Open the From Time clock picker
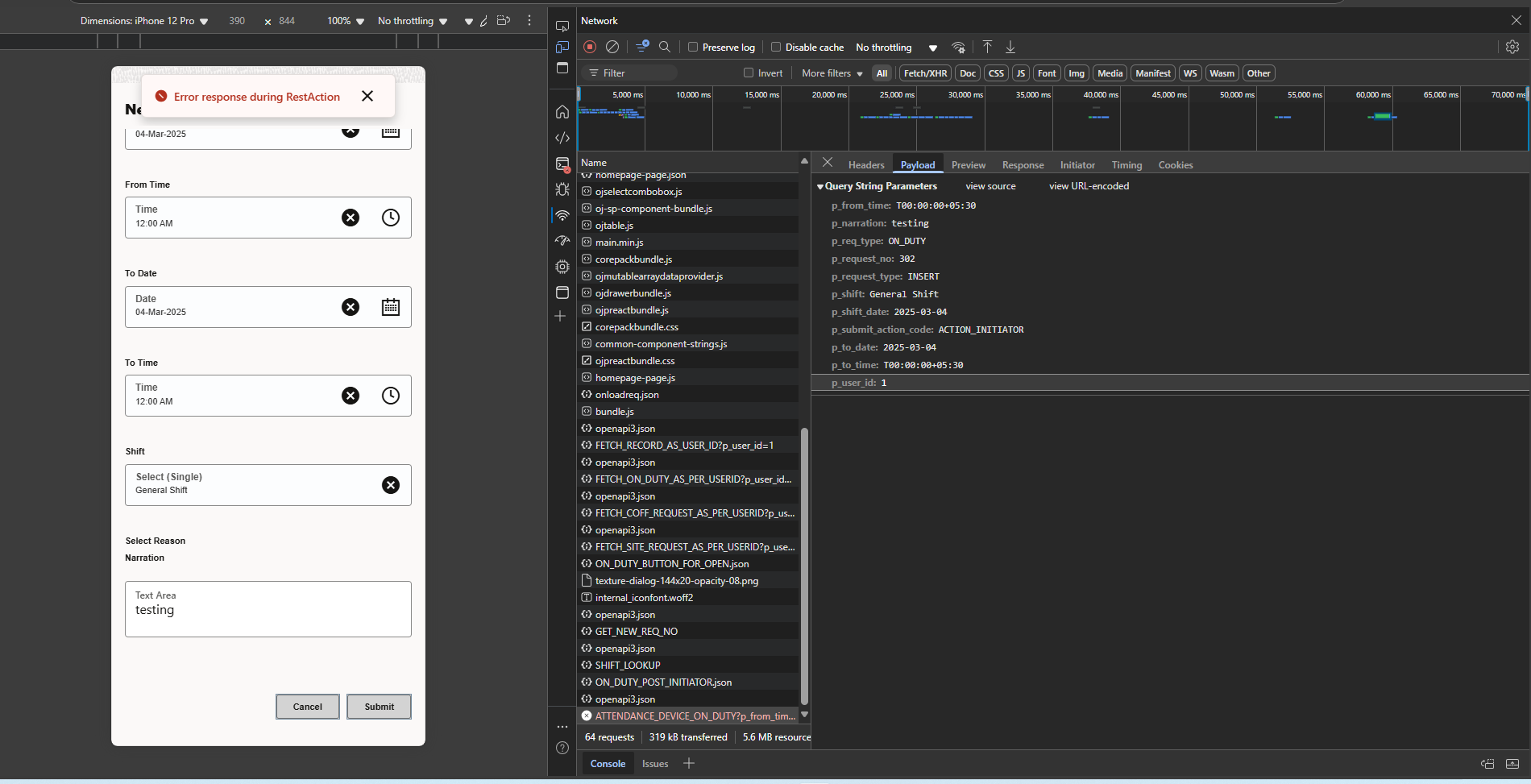The height and width of the screenshot is (784, 1531). click(391, 218)
